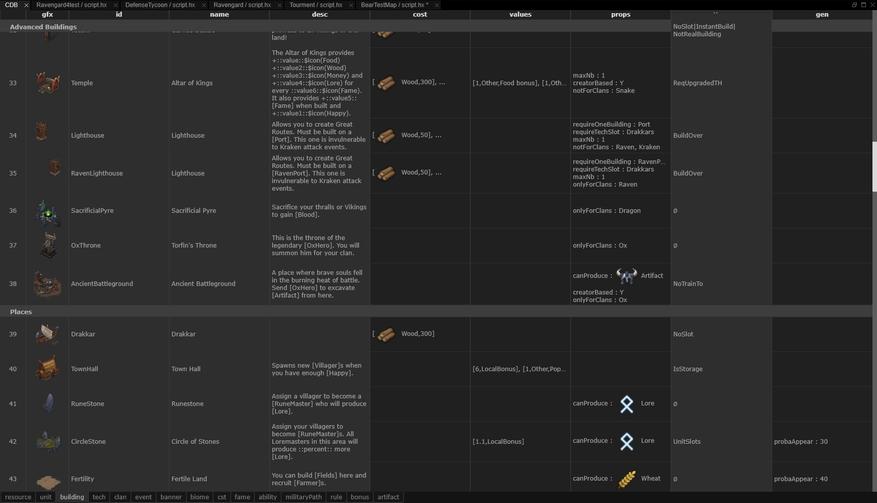877x503 pixels.
Task: Open the militaryPath sheet tab
Action: point(304,497)
